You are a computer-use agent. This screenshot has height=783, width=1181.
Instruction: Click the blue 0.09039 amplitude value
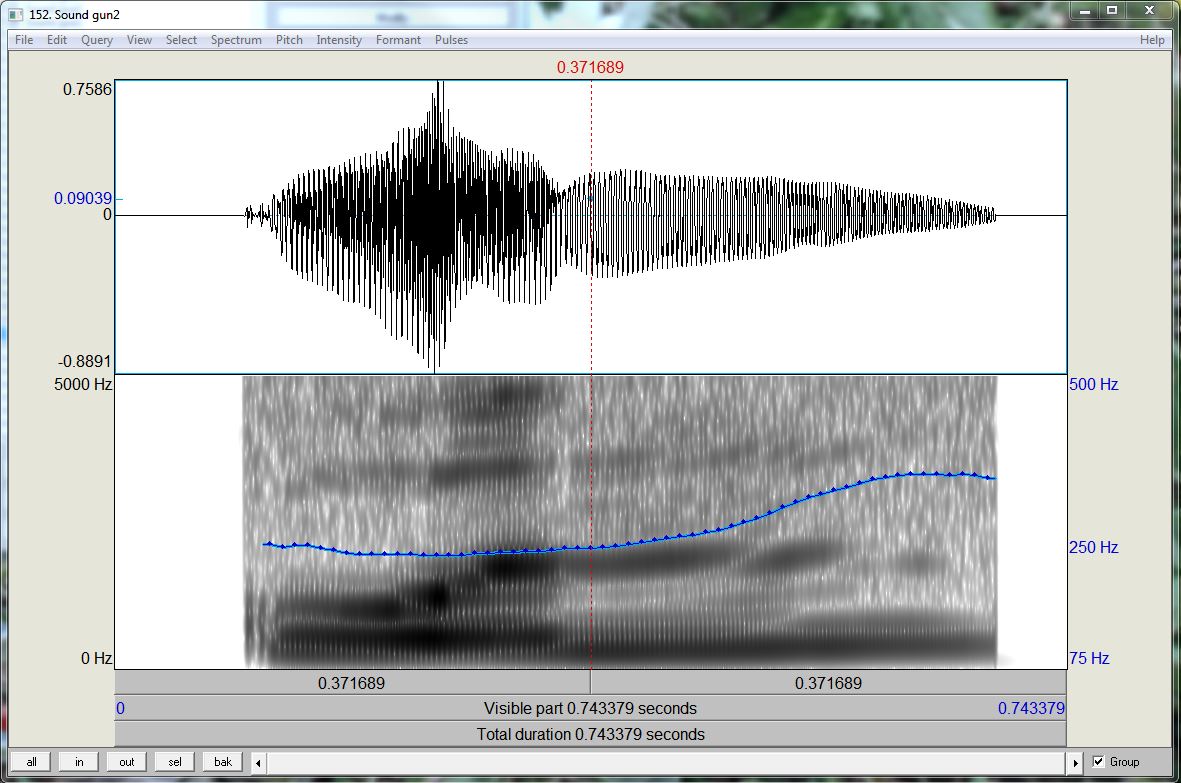tap(83, 198)
